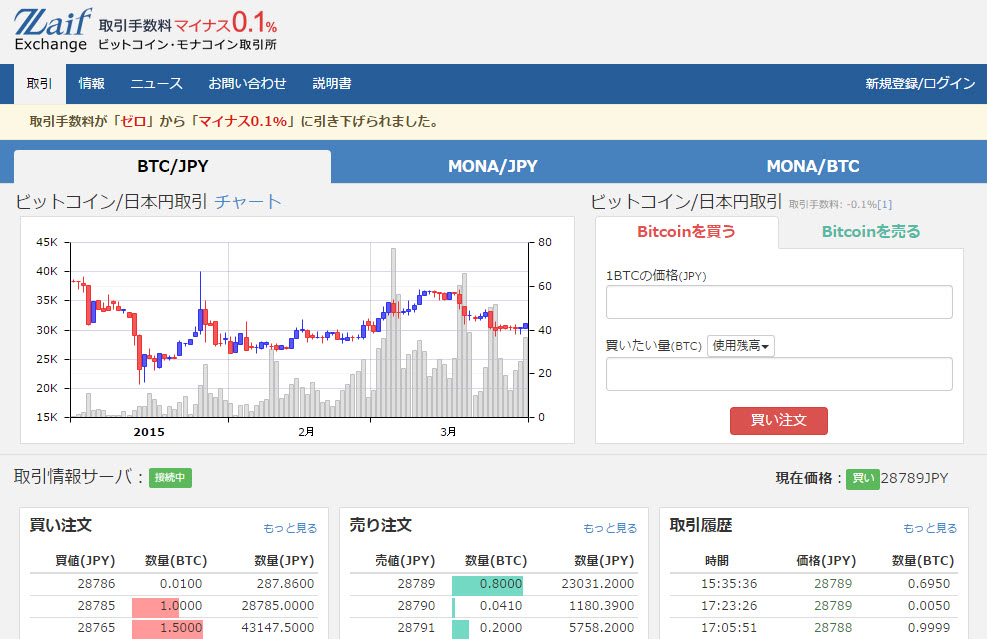Open the お問い合わせ page
This screenshot has width=987, height=639.
pyautogui.click(x=247, y=84)
